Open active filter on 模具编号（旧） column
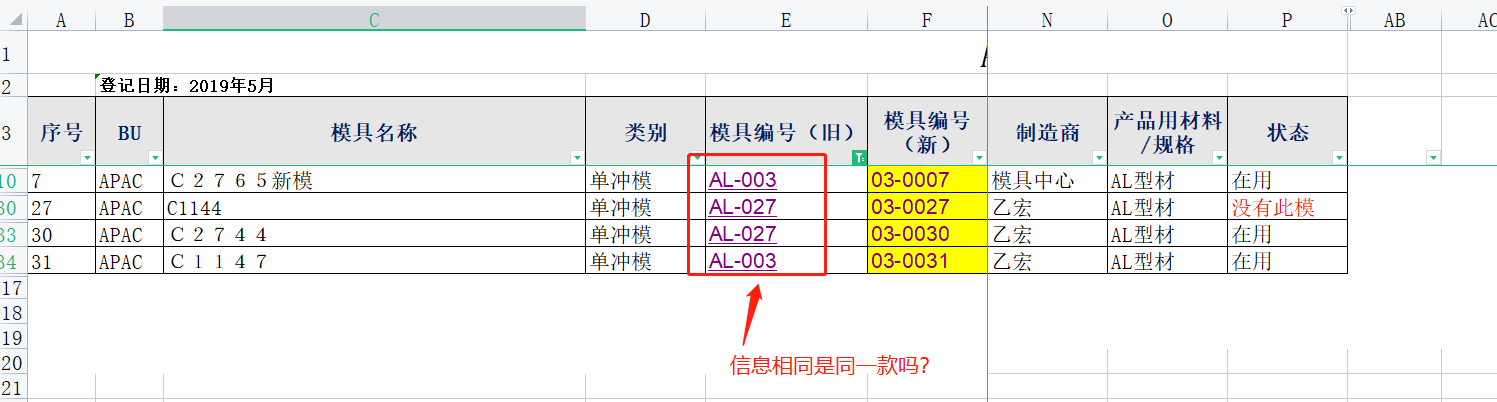Image resolution: width=1497 pixels, height=402 pixels. (859, 158)
